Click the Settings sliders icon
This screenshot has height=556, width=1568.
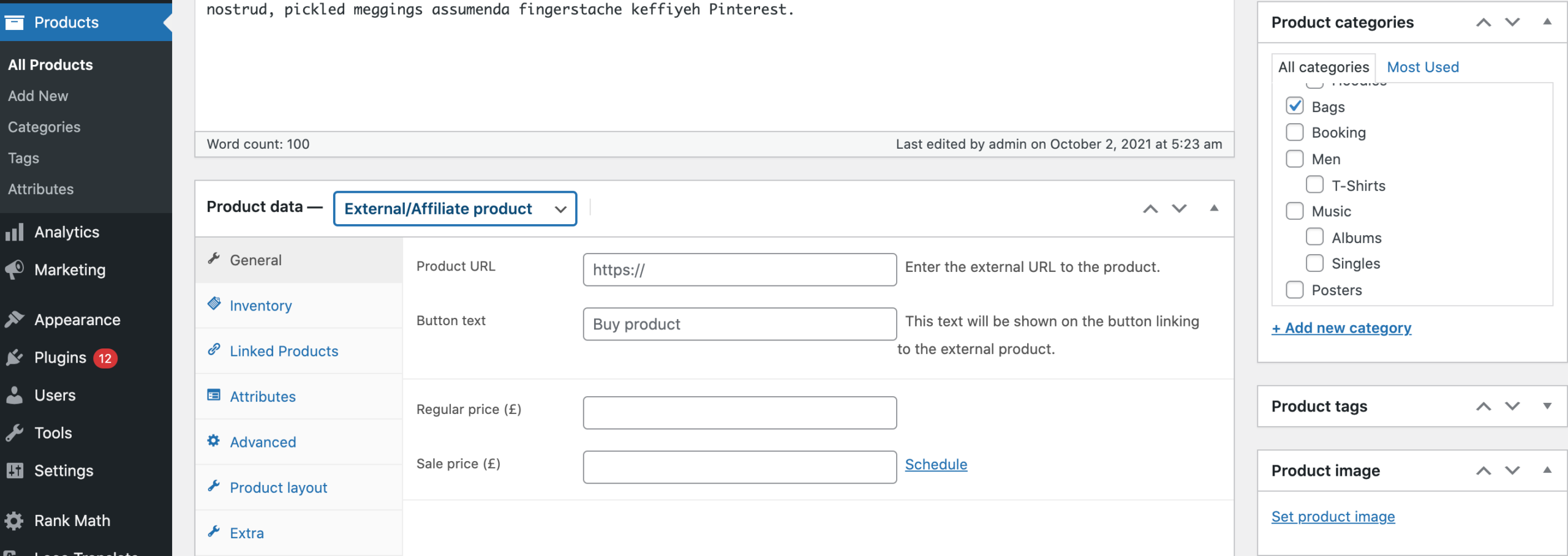tap(15, 470)
